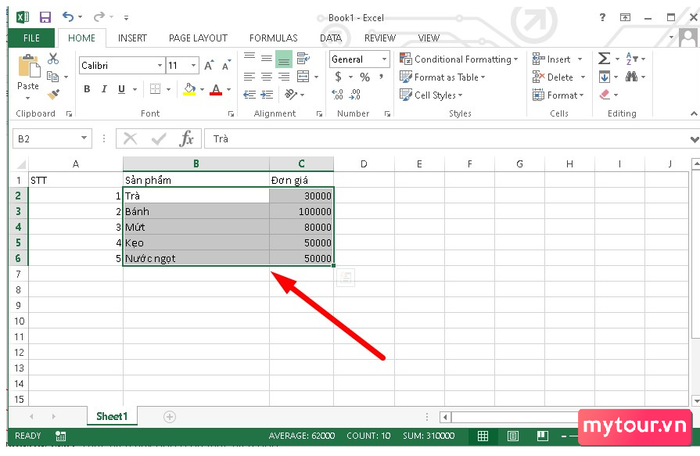This screenshot has height=456, width=700.
Task: Click the Undo arrow icon
Action: coord(68,17)
